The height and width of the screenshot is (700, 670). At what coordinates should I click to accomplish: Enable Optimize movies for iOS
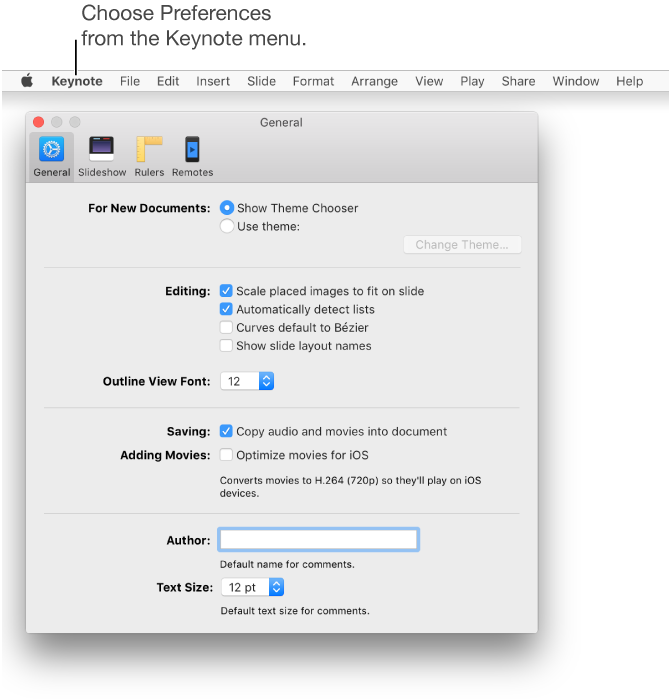click(226, 455)
